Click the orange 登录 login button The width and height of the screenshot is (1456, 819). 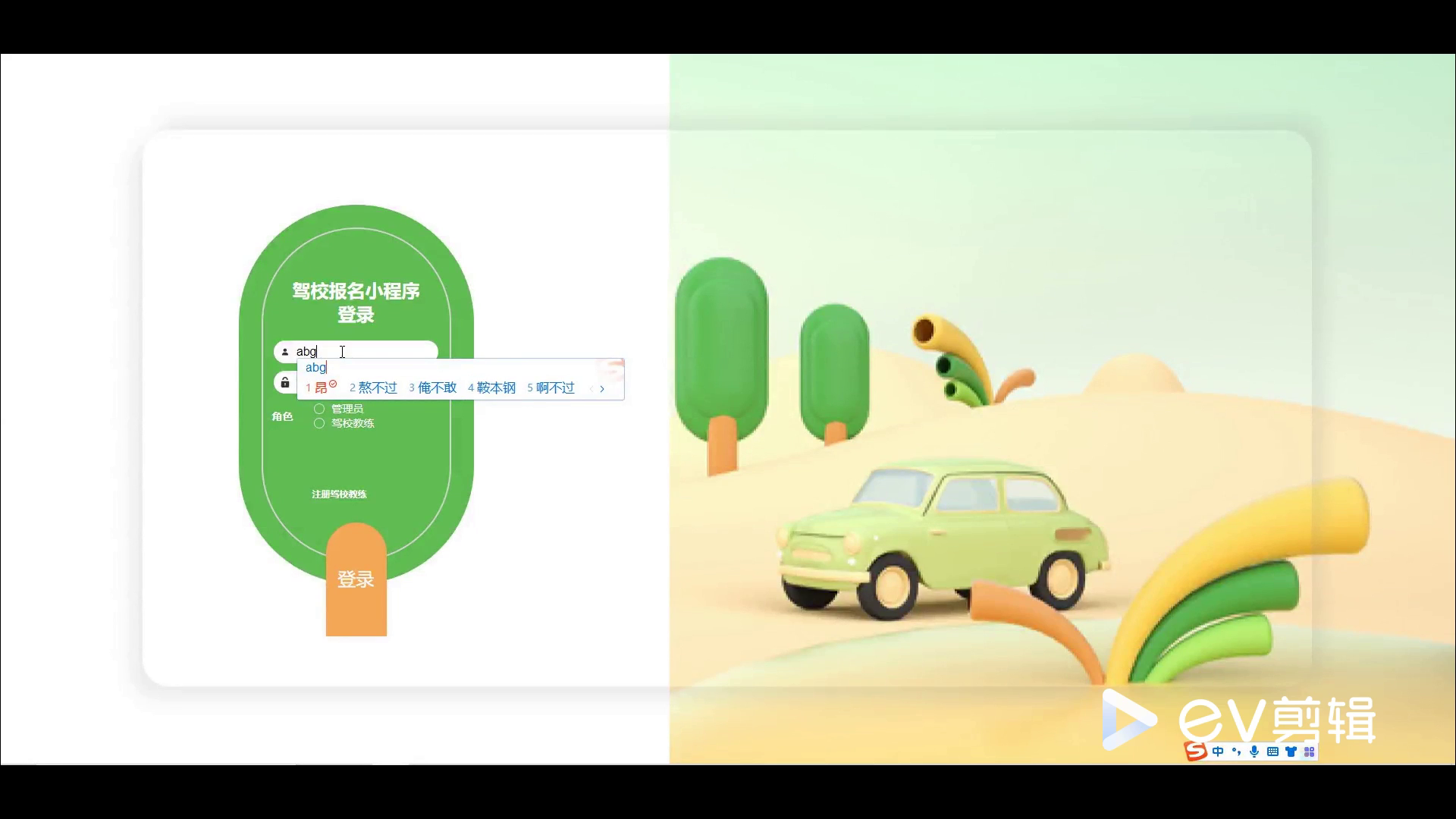[x=356, y=579]
